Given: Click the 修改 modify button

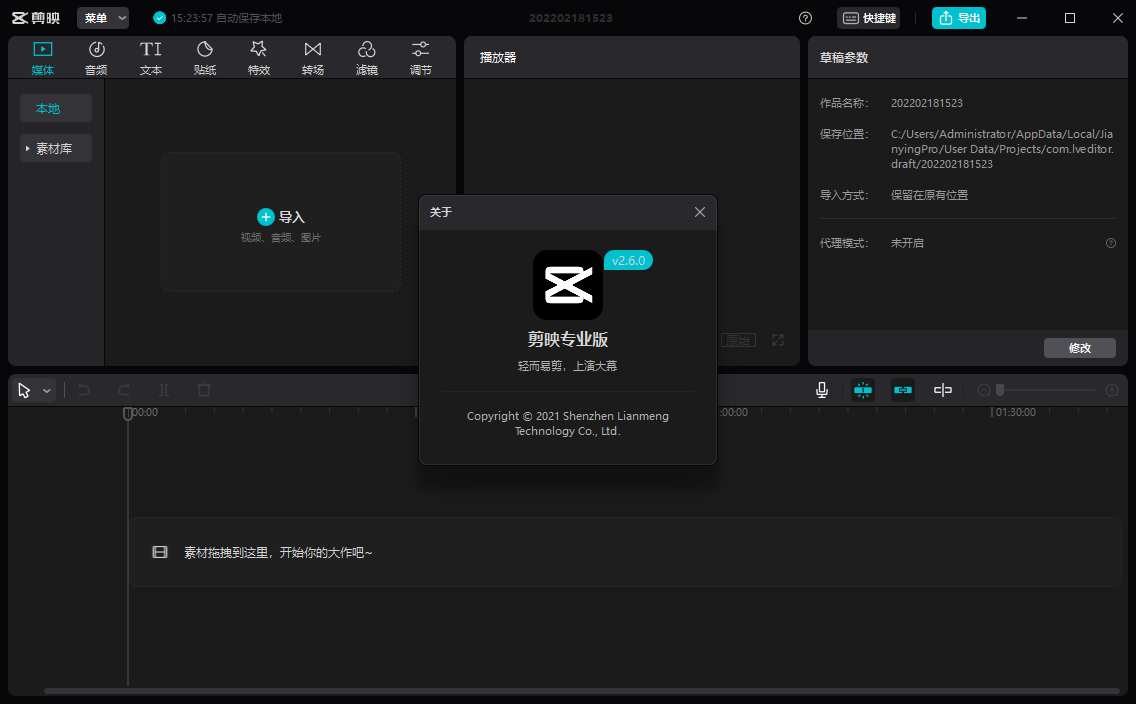Looking at the screenshot, I should [x=1079, y=348].
